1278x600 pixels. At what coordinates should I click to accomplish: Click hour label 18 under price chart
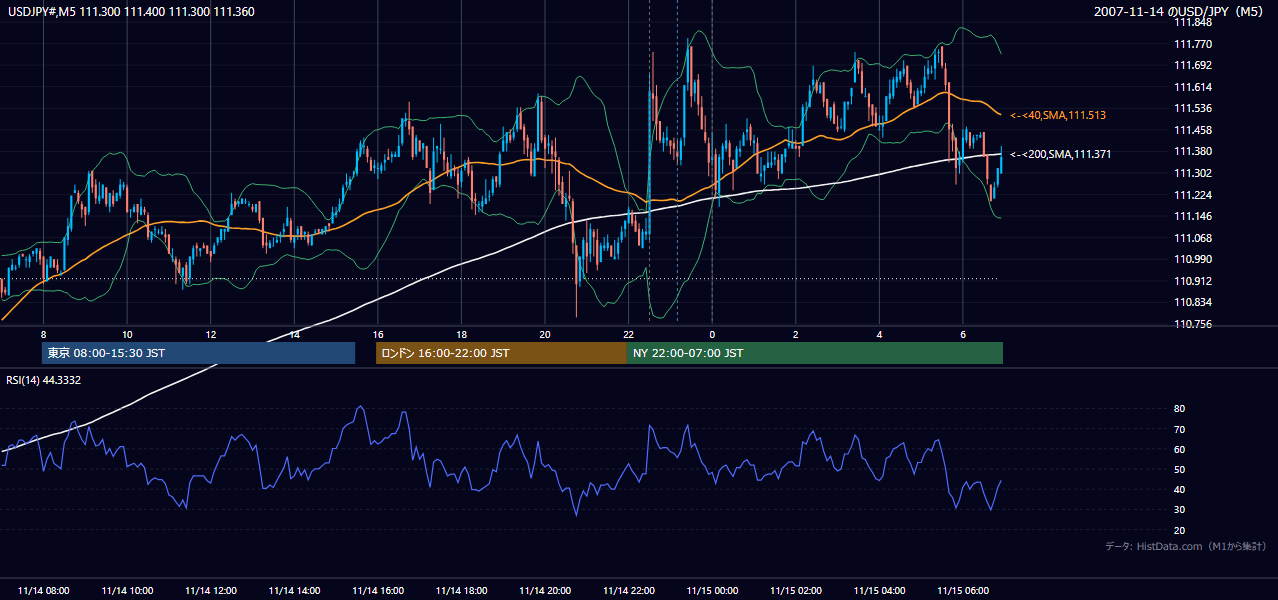point(461,334)
